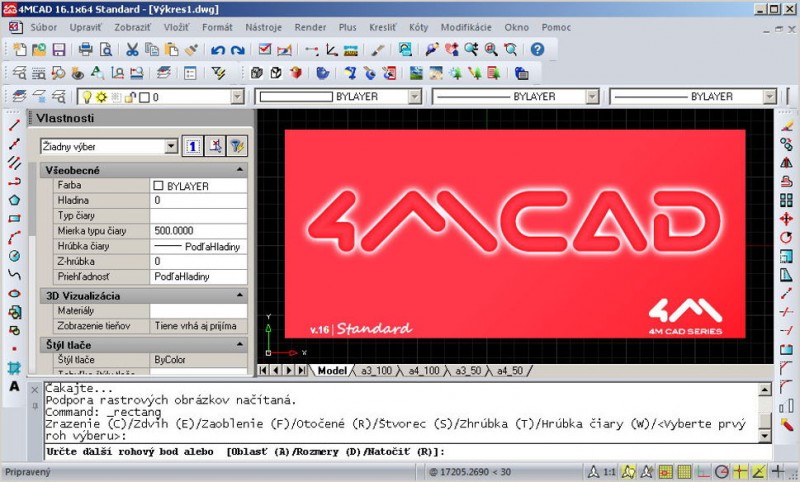
Task: Select the Ellipse tool in left toolbar
Action: pyautogui.click(x=14, y=293)
